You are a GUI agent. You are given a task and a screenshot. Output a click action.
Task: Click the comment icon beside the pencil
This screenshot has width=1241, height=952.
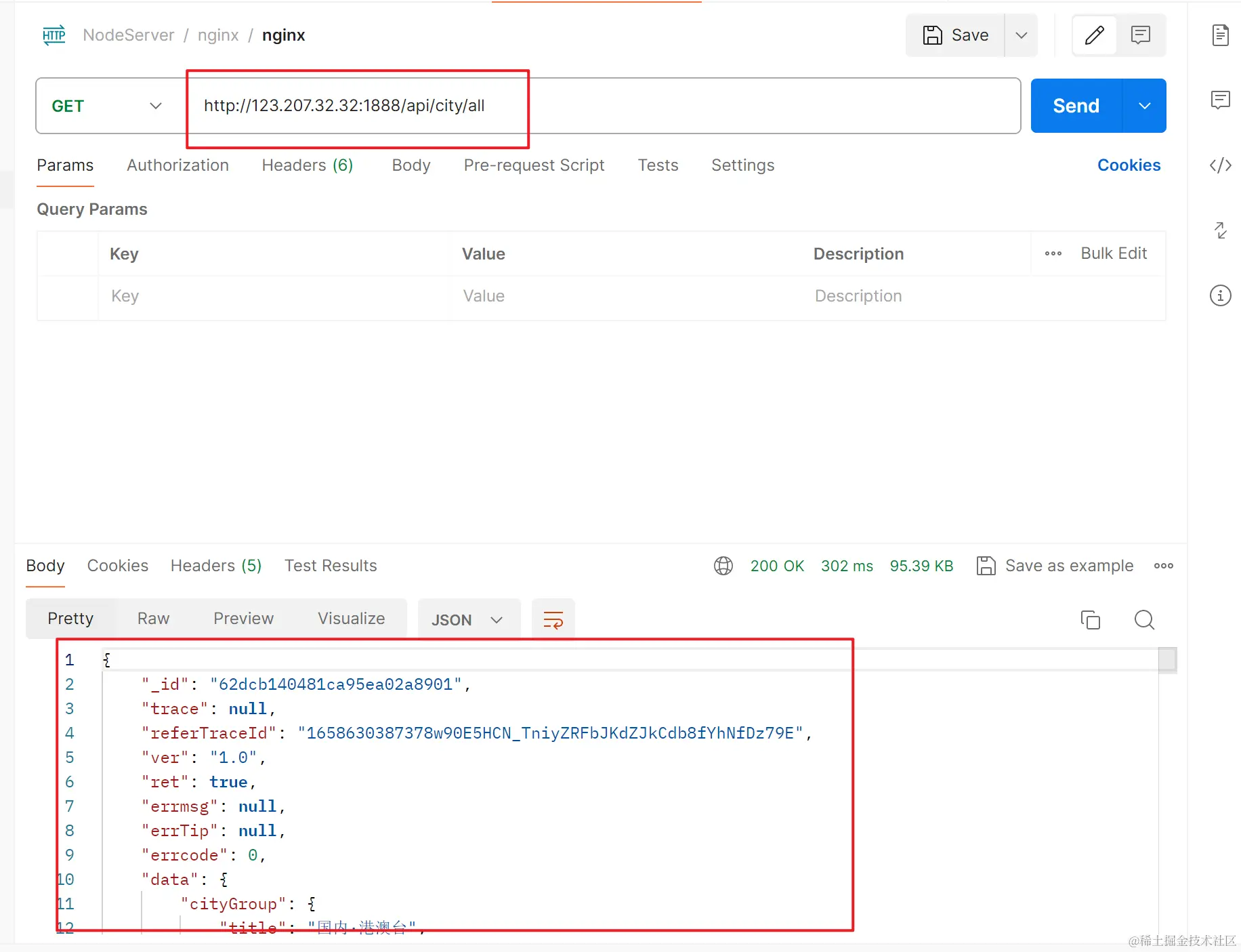[x=1141, y=35]
